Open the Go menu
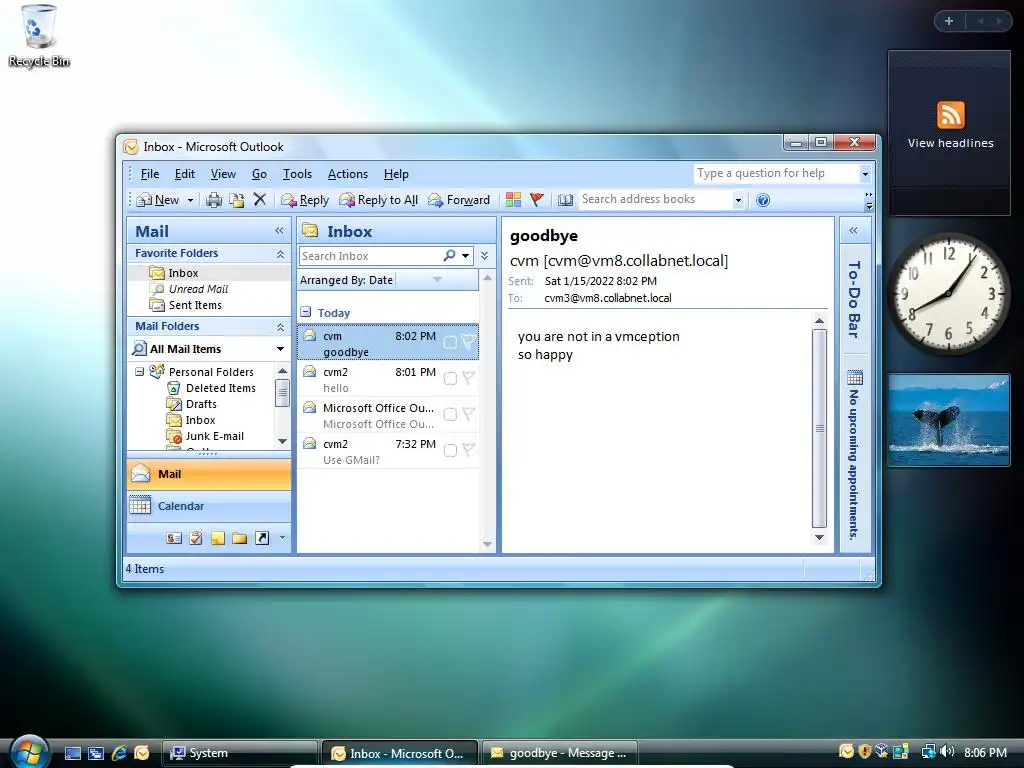Screen dimensions: 1024x768 tap(259, 174)
